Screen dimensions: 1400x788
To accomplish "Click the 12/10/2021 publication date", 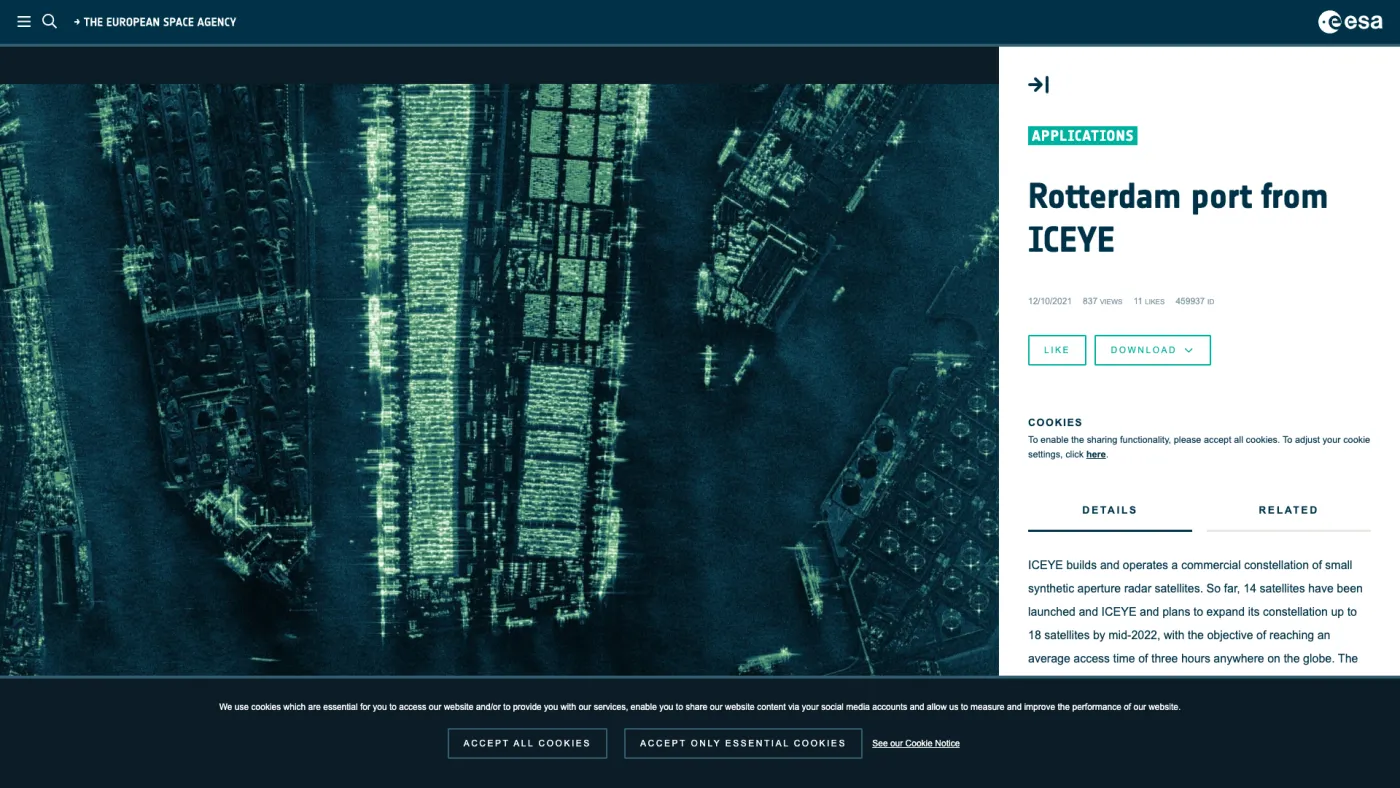I will pyautogui.click(x=1050, y=301).
